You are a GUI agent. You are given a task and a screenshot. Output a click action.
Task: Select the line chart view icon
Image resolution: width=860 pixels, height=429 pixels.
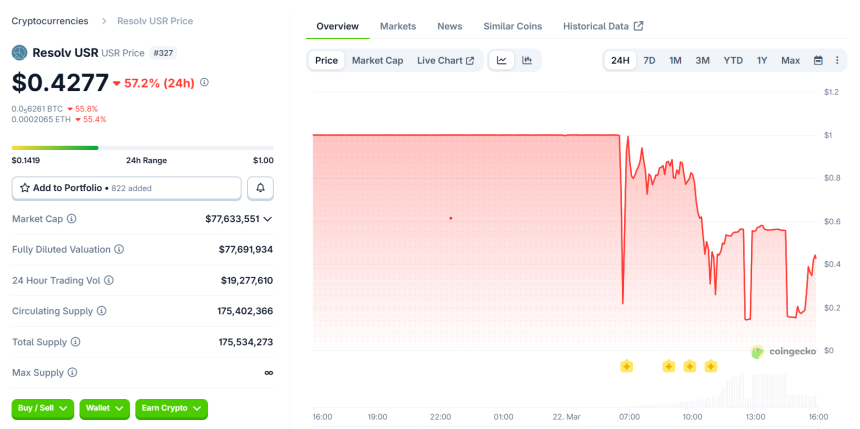(x=501, y=61)
